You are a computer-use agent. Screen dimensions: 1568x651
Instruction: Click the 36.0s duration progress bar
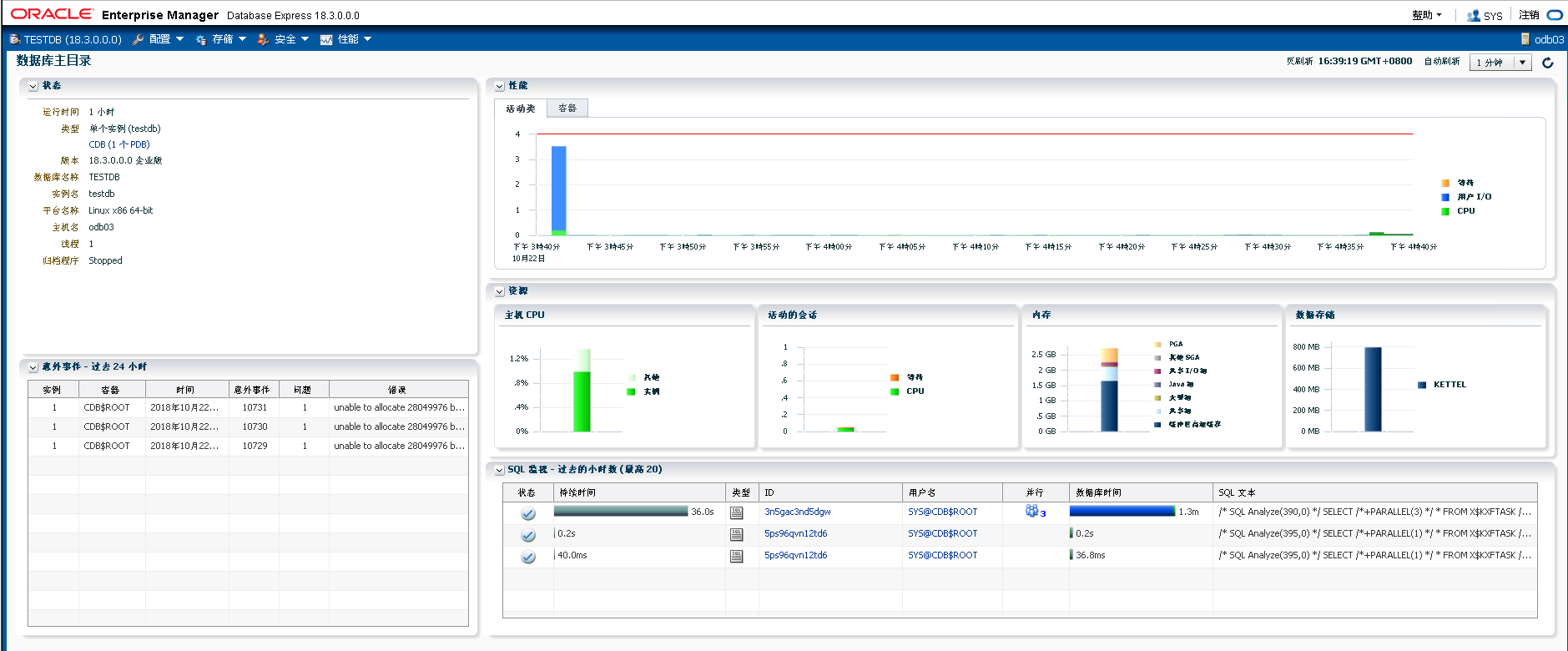click(621, 512)
